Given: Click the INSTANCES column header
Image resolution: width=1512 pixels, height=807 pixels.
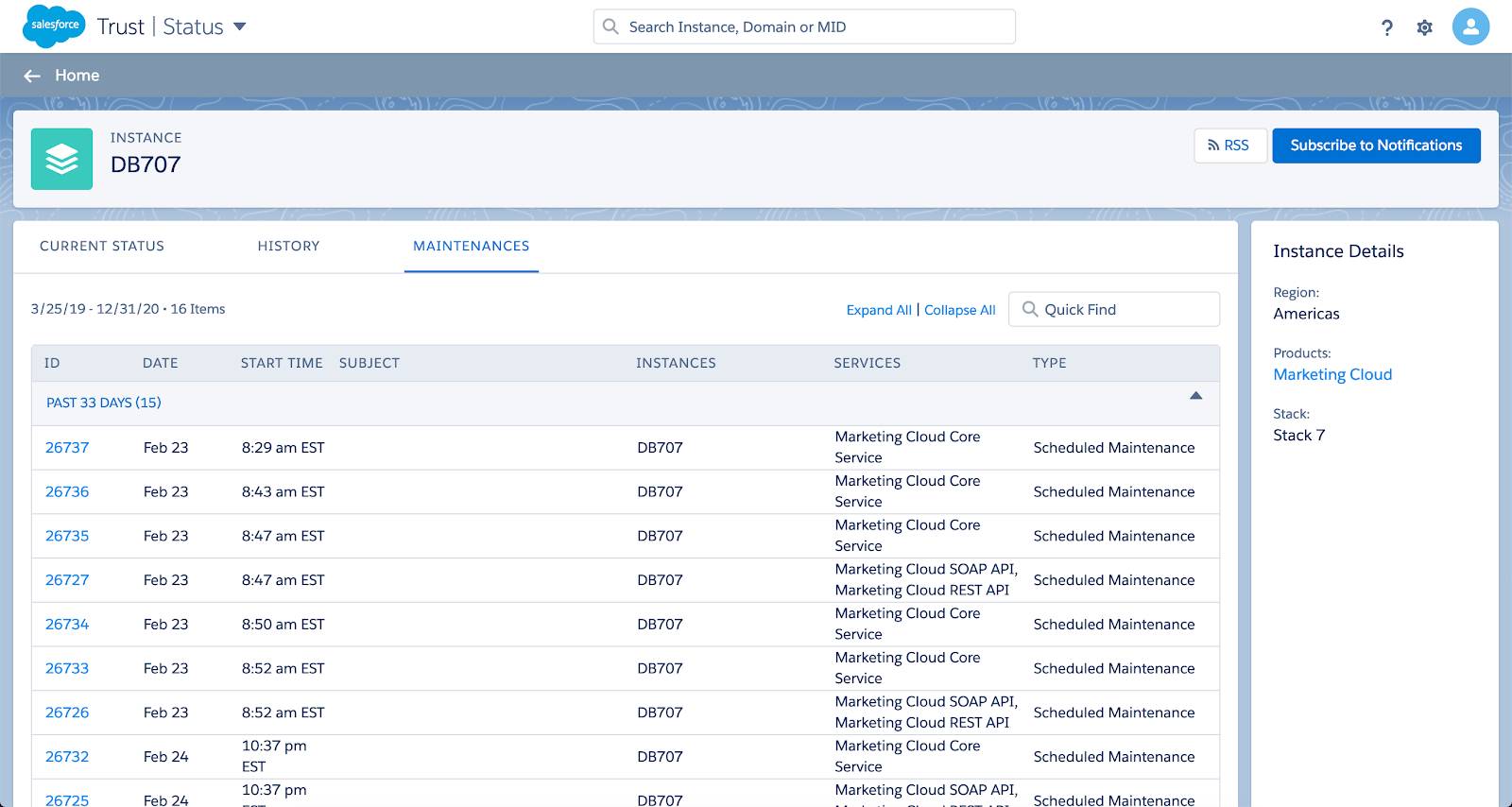Looking at the screenshot, I should [676, 363].
